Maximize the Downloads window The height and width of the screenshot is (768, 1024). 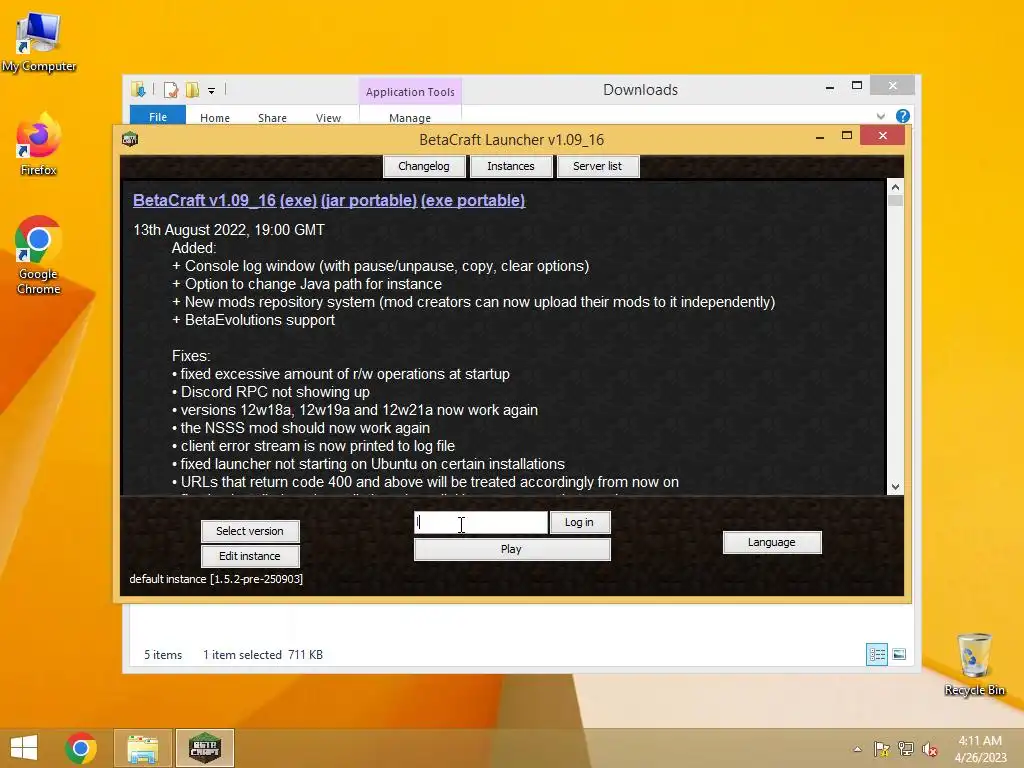click(x=857, y=86)
